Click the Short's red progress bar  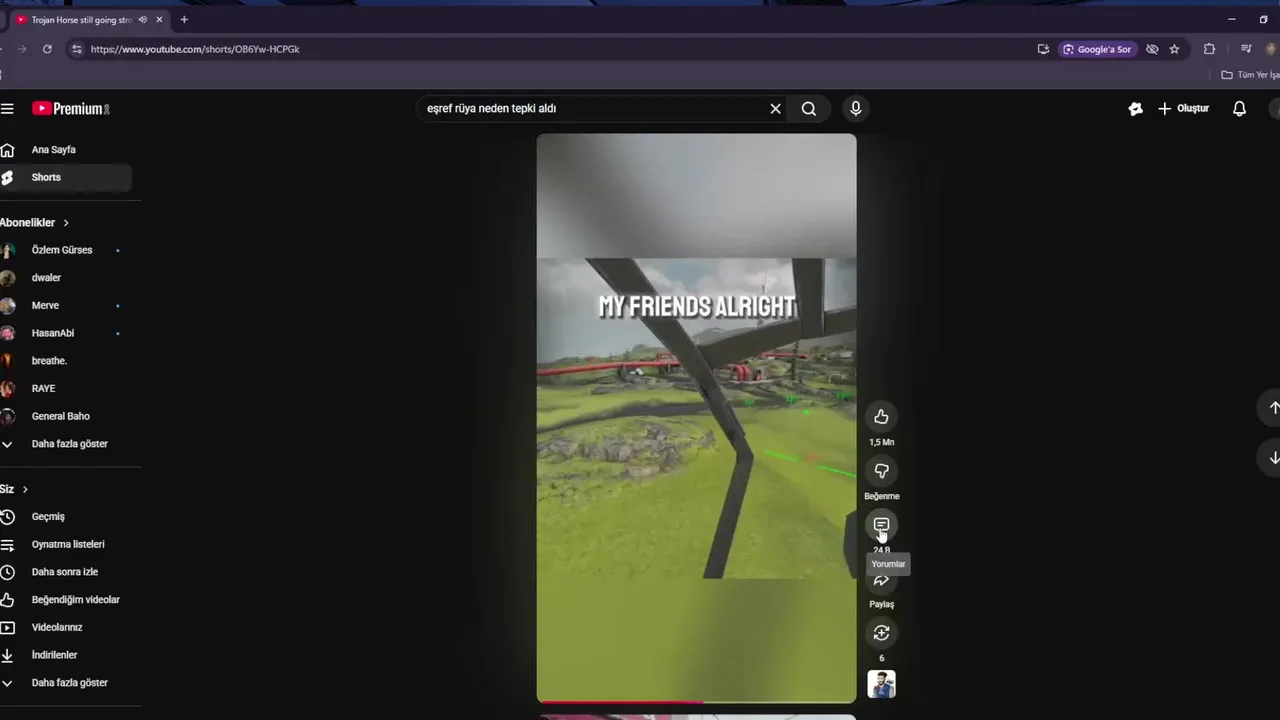click(696, 702)
